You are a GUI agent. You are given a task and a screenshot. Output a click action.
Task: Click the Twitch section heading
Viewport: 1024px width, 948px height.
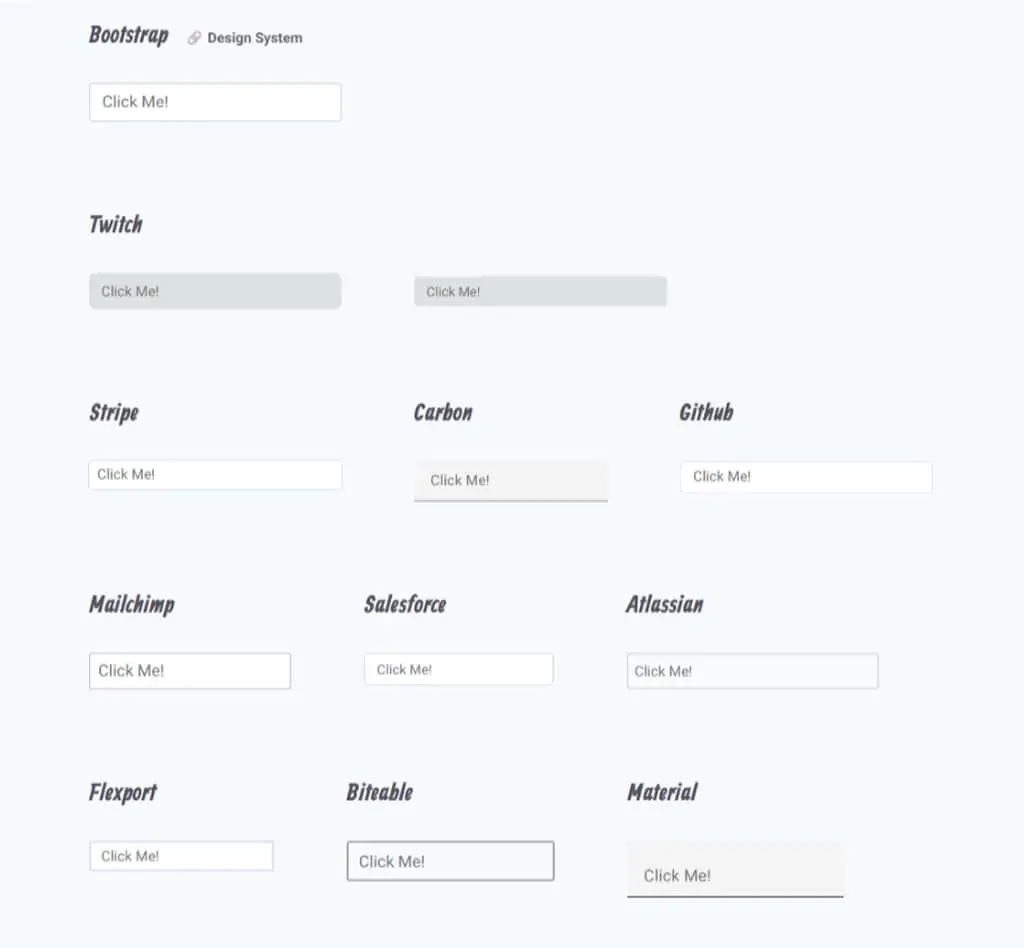click(x=116, y=224)
